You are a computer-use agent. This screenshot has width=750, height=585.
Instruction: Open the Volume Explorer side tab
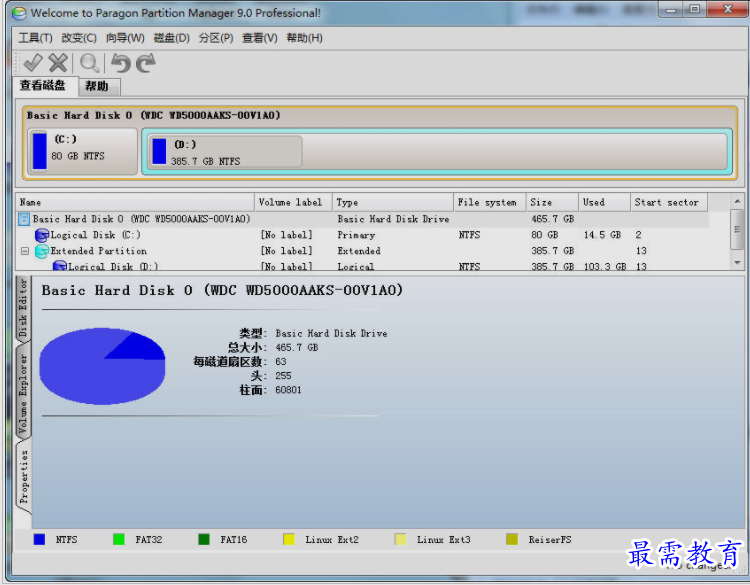tap(24, 394)
